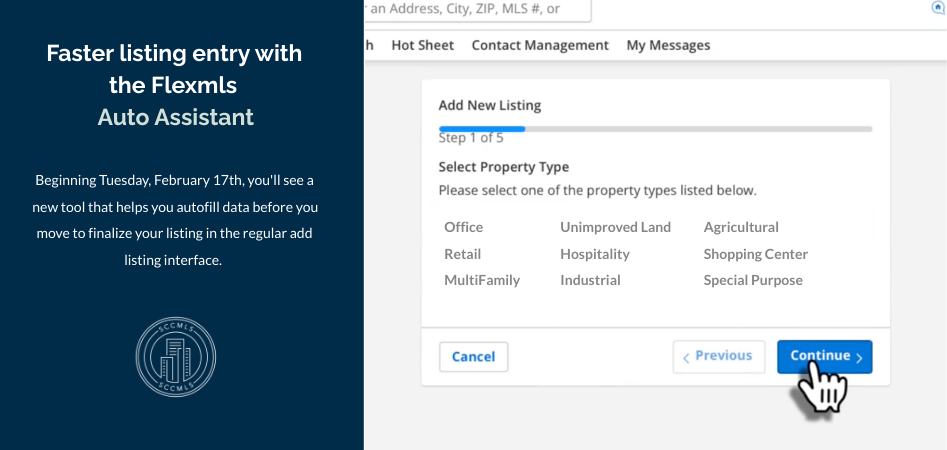Viewport: 947px width, 450px height.
Task: Click the Step 1 of 5 progress bar
Action: 655,129
